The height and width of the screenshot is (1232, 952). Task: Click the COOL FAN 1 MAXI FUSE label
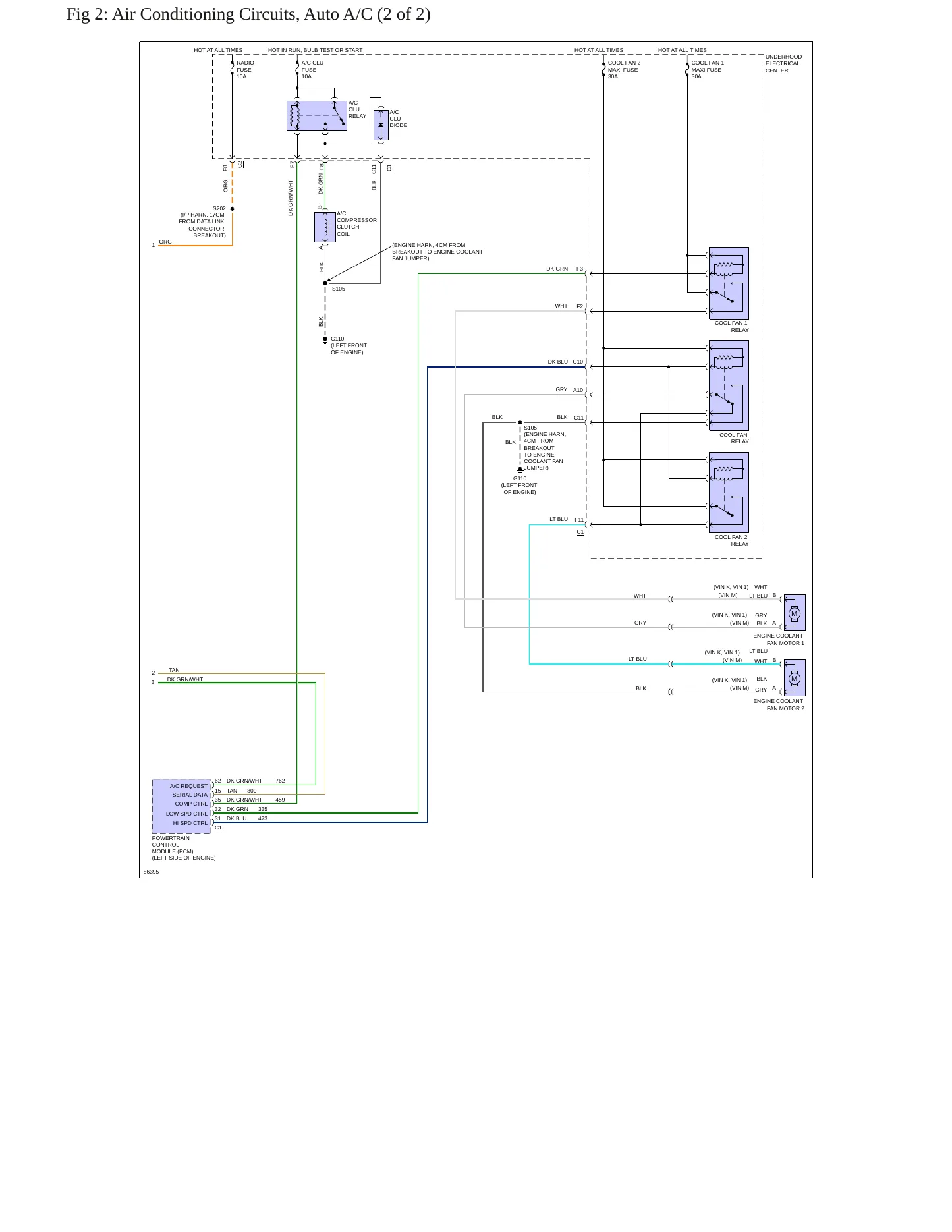click(708, 70)
